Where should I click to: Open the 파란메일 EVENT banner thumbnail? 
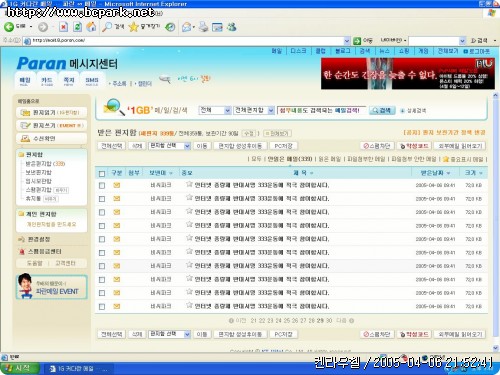(x=52, y=287)
